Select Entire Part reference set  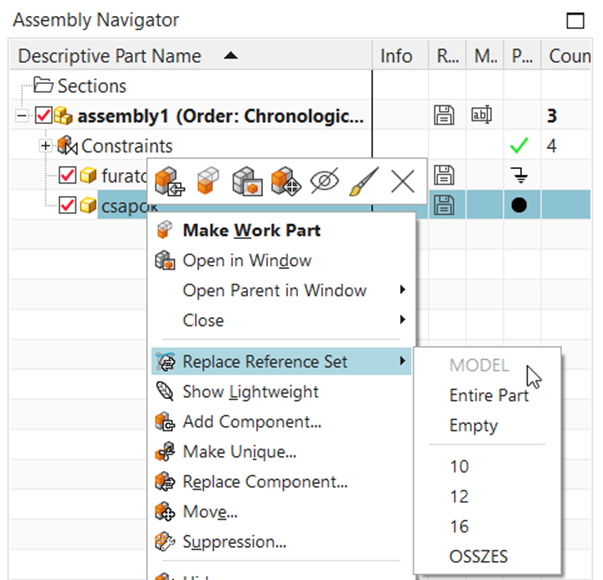point(488,395)
